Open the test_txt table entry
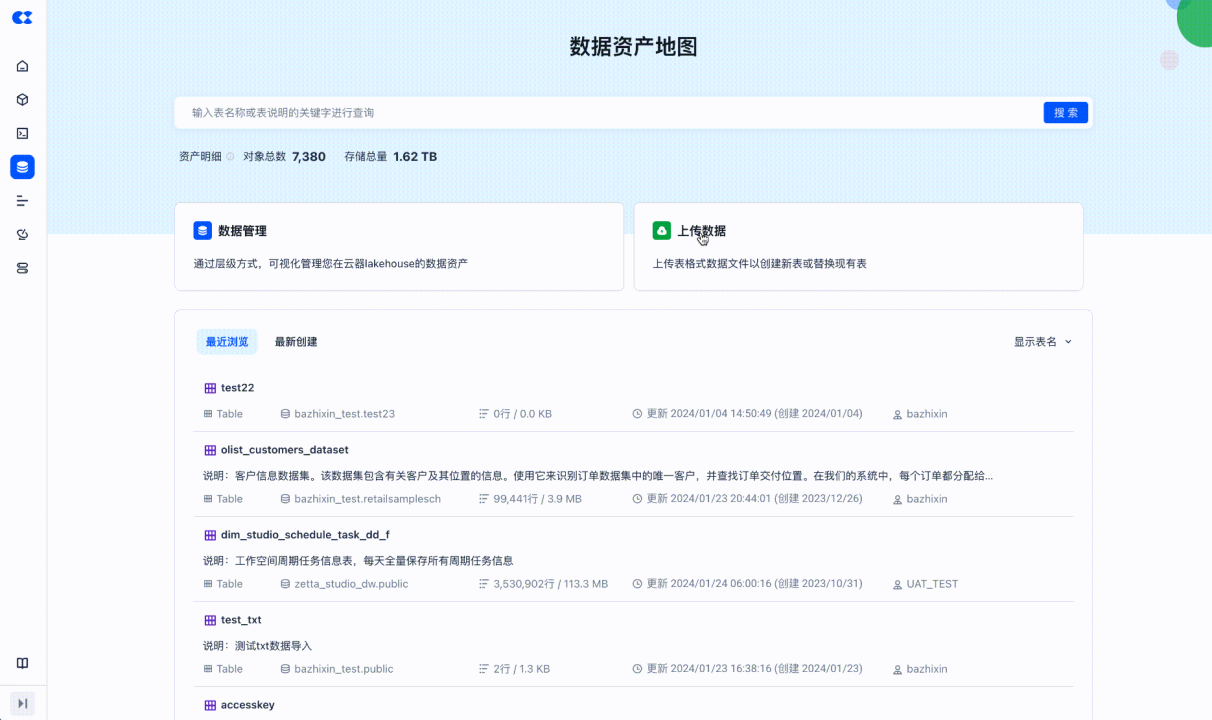The image size is (1212, 720). pyautogui.click(x=241, y=620)
